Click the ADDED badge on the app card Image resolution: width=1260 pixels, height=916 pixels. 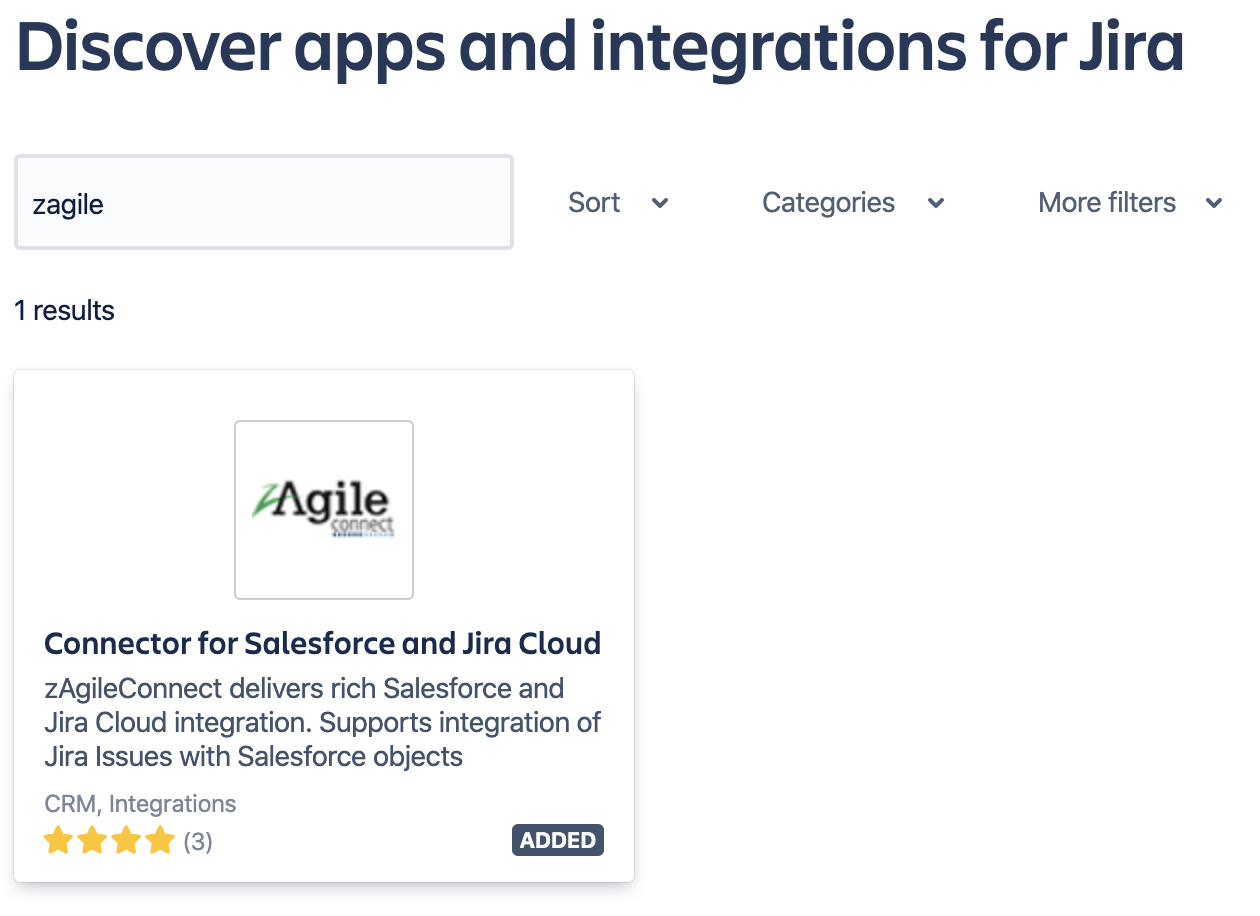click(x=558, y=840)
